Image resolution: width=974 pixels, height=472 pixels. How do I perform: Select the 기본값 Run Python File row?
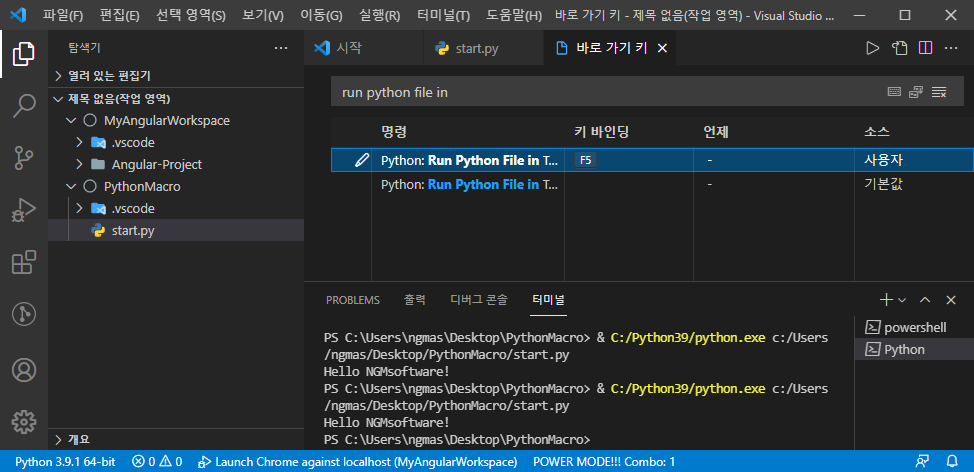[x=652, y=184]
